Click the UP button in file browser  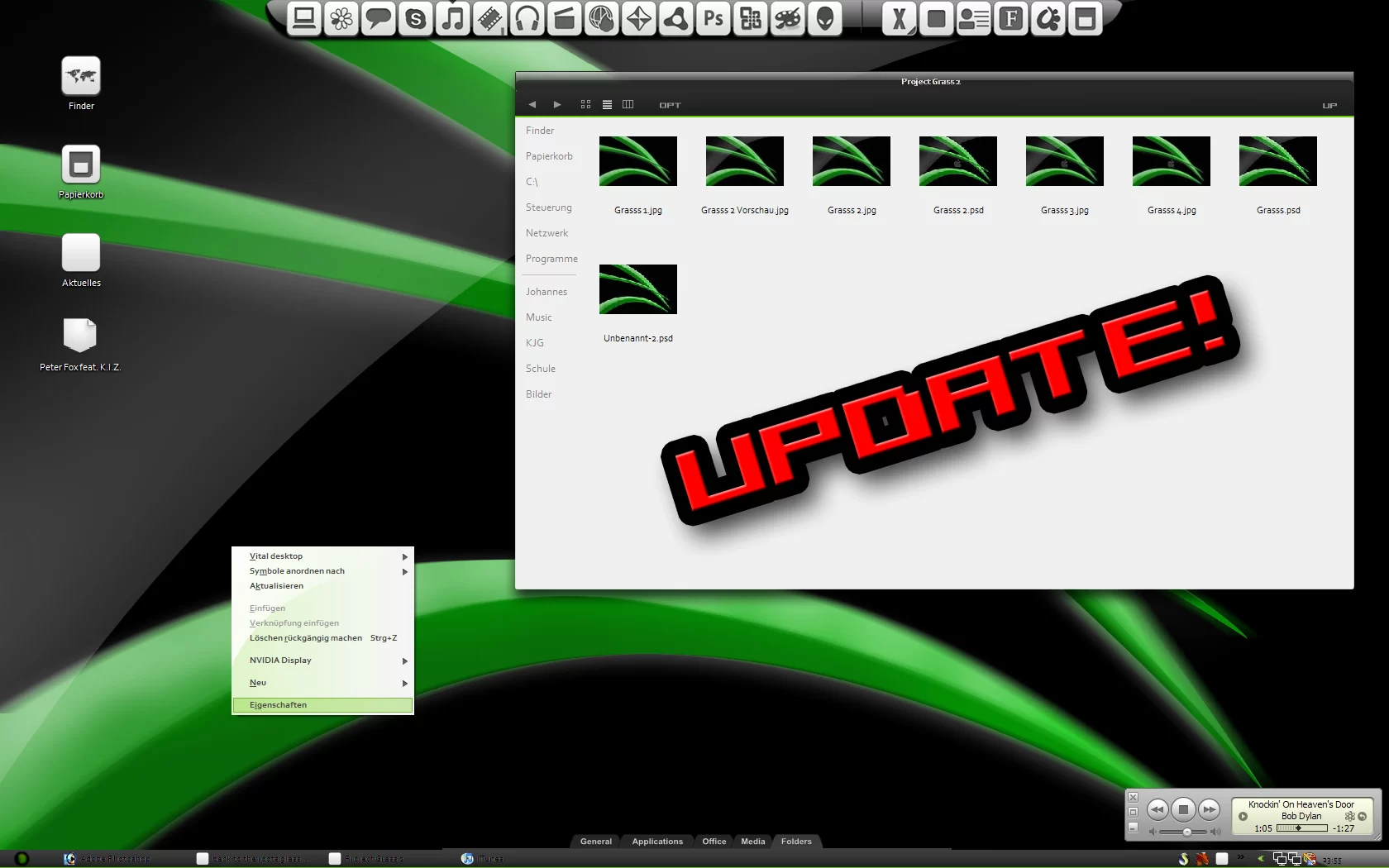[1329, 106]
